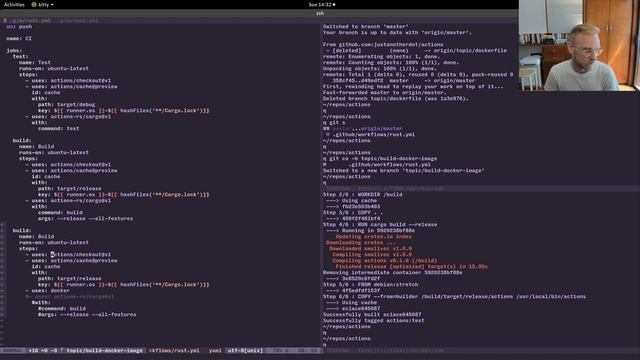Click 'From github.com:justanotherdot/actions' line
This screenshot has width=640, height=360.
click(x=383, y=44)
